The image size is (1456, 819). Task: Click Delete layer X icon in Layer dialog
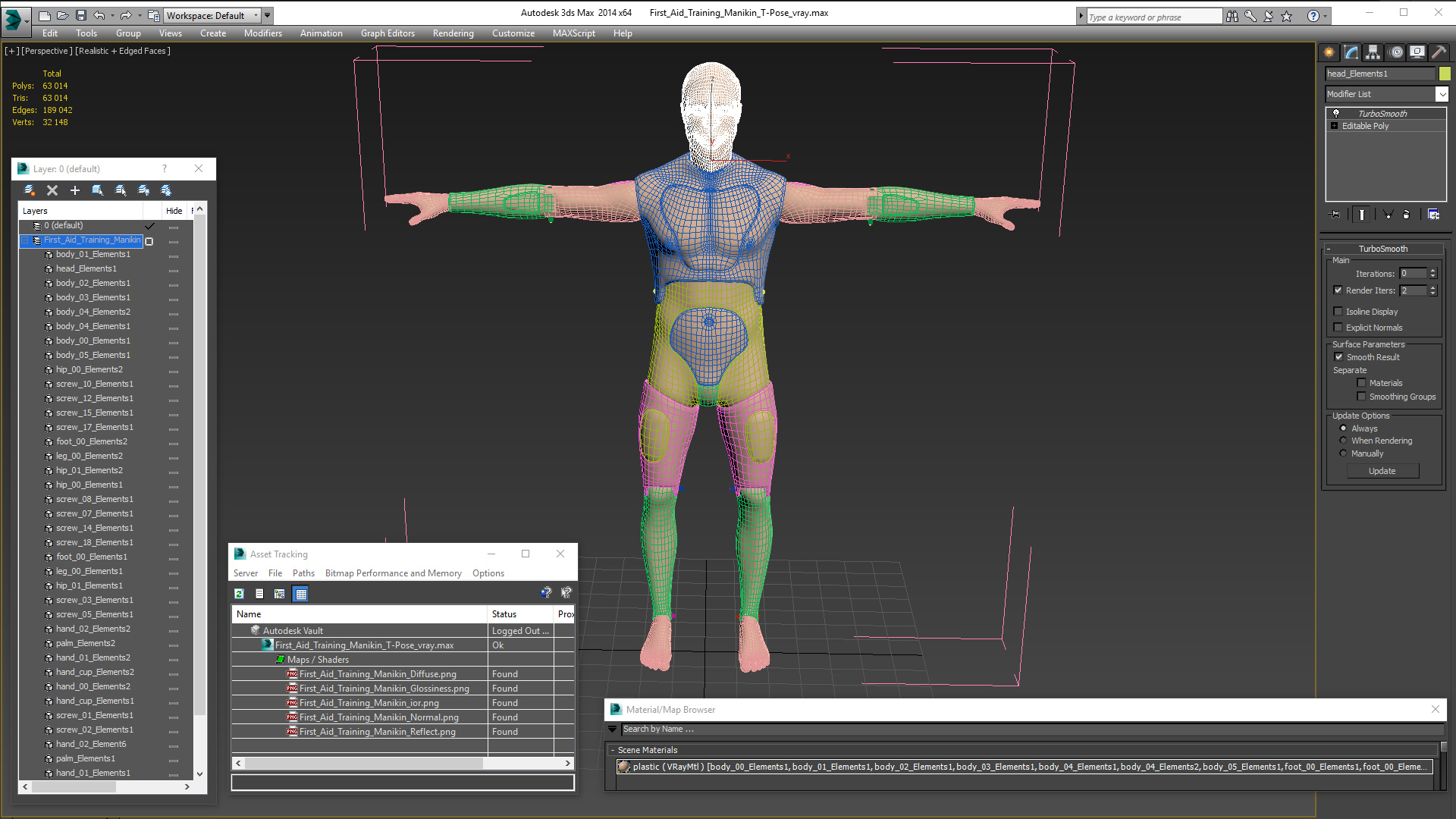[x=52, y=190]
